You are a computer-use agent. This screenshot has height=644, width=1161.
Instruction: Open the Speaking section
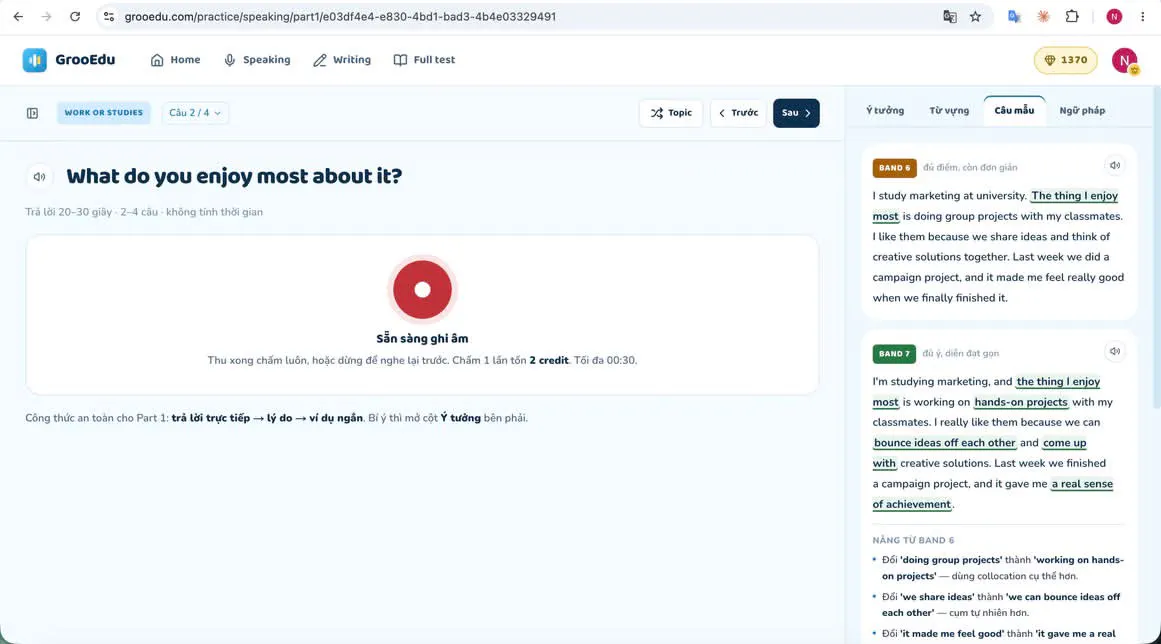click(257, 60)
